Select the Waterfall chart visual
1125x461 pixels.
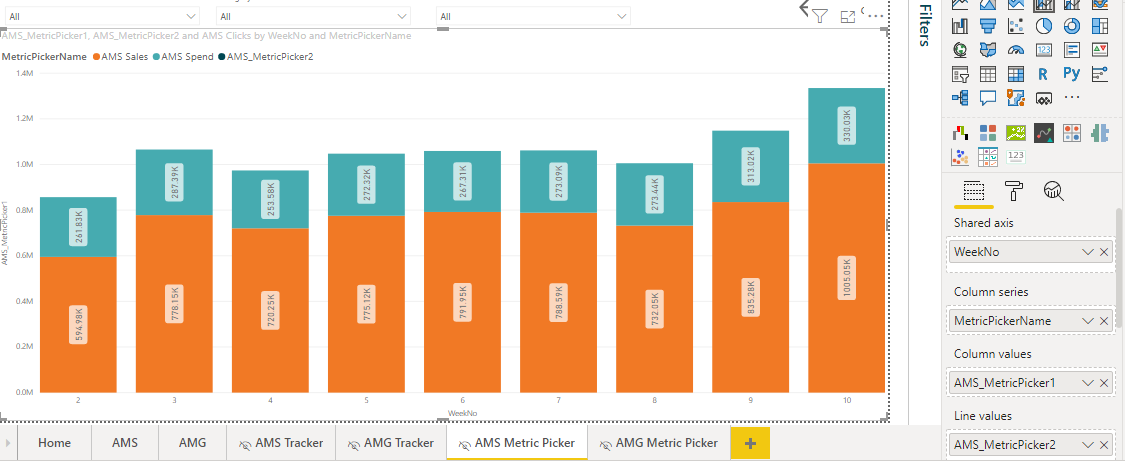(960, 27)
